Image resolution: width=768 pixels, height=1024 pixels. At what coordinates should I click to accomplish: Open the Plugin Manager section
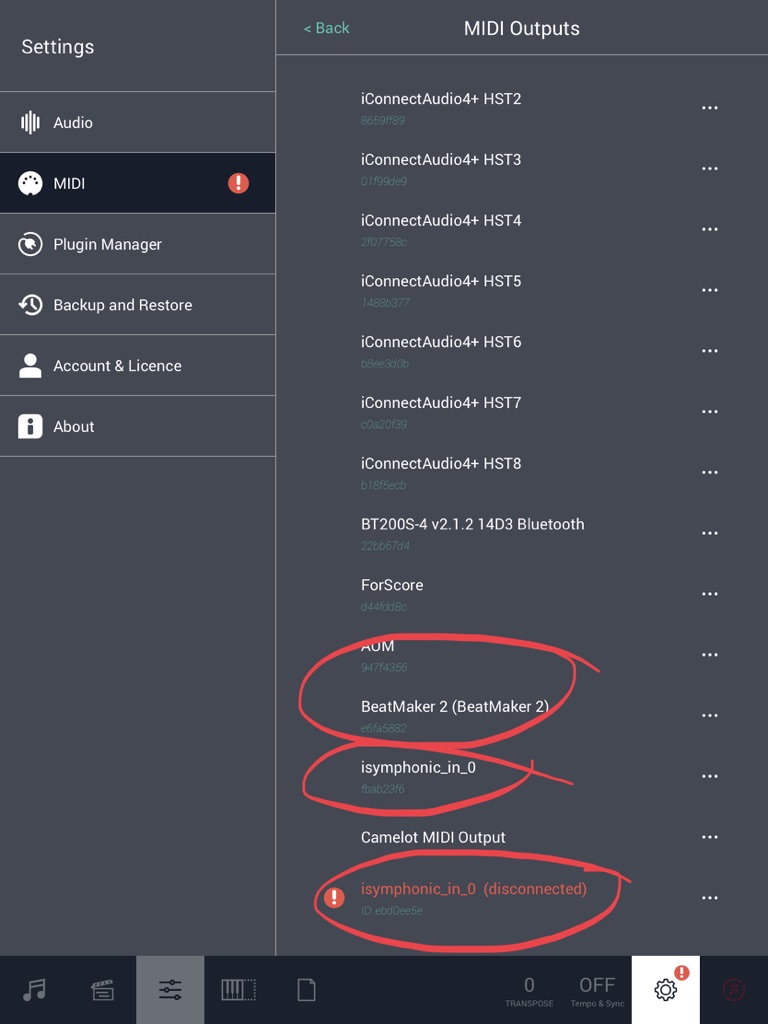click(137, 244)
